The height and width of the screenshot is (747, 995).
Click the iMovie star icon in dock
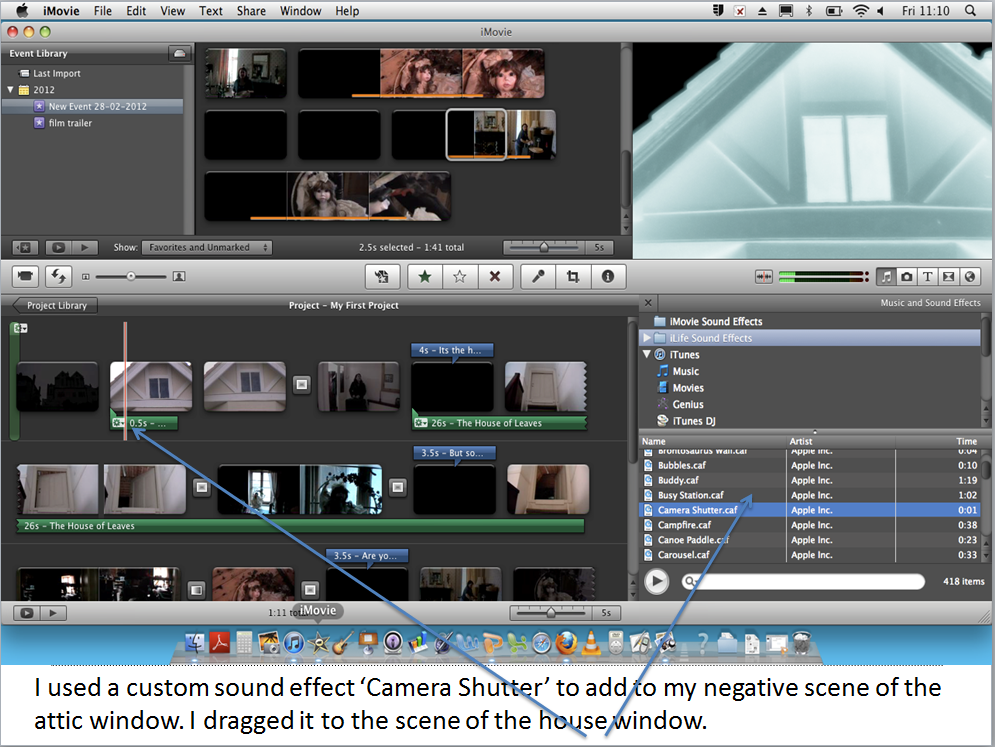coord(318,644)
